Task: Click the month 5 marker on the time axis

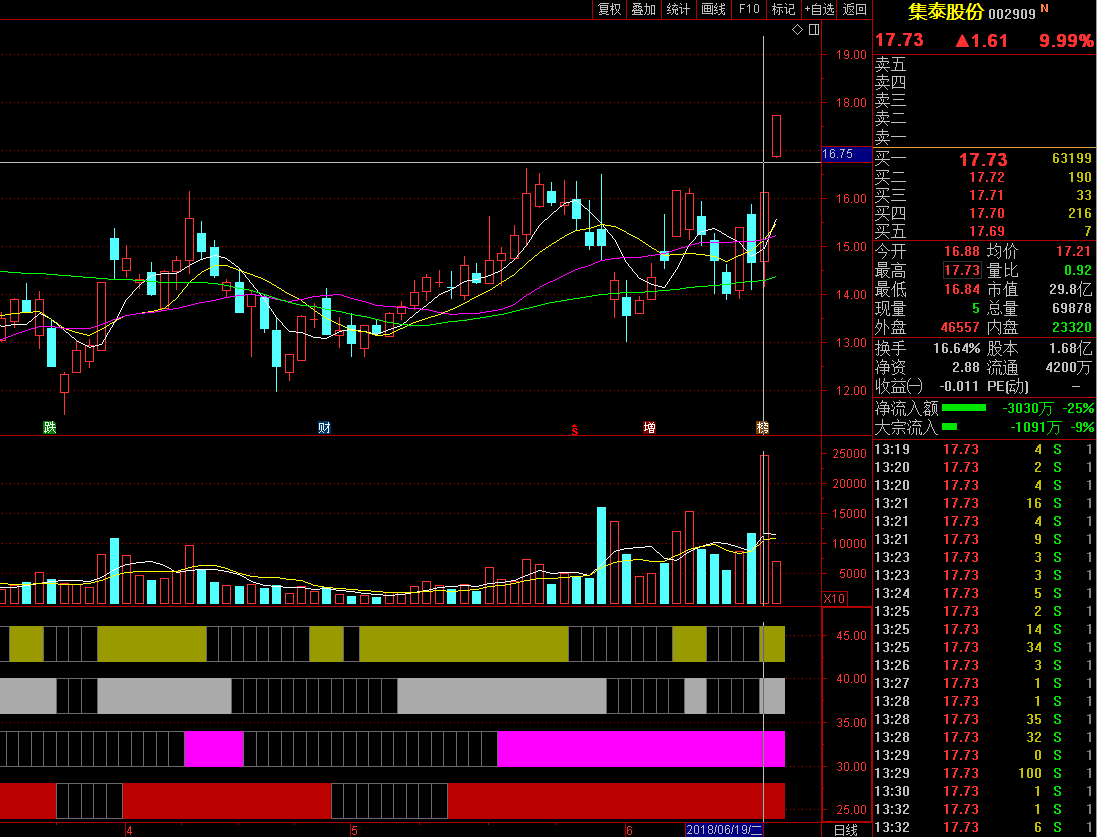Action: (x=354, y=831)
